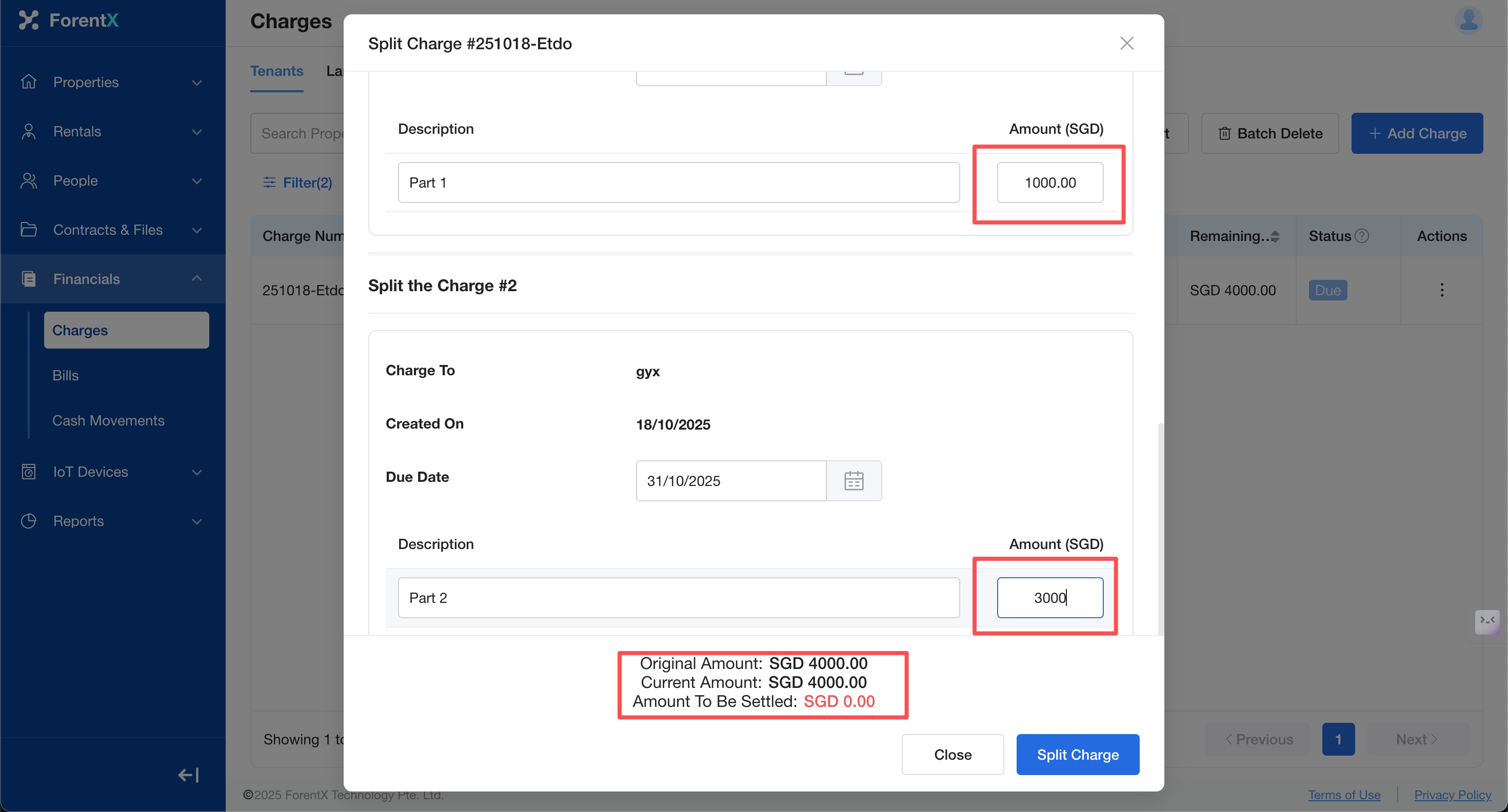1508x812 pixels.
Task: Click the Batch Delete trash button
Action: point(1269,133)
